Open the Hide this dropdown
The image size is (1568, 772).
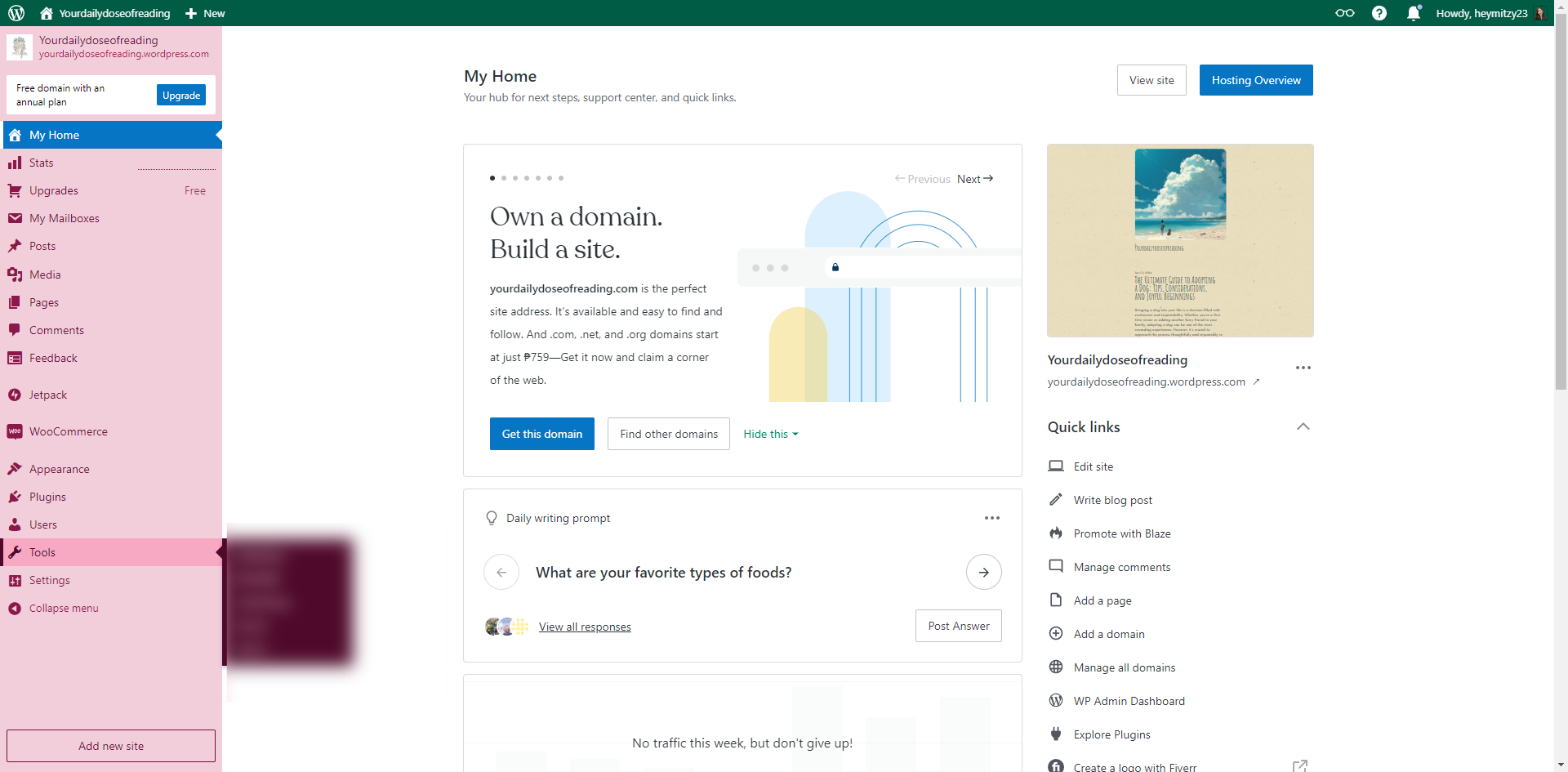(x=771, y=434)
